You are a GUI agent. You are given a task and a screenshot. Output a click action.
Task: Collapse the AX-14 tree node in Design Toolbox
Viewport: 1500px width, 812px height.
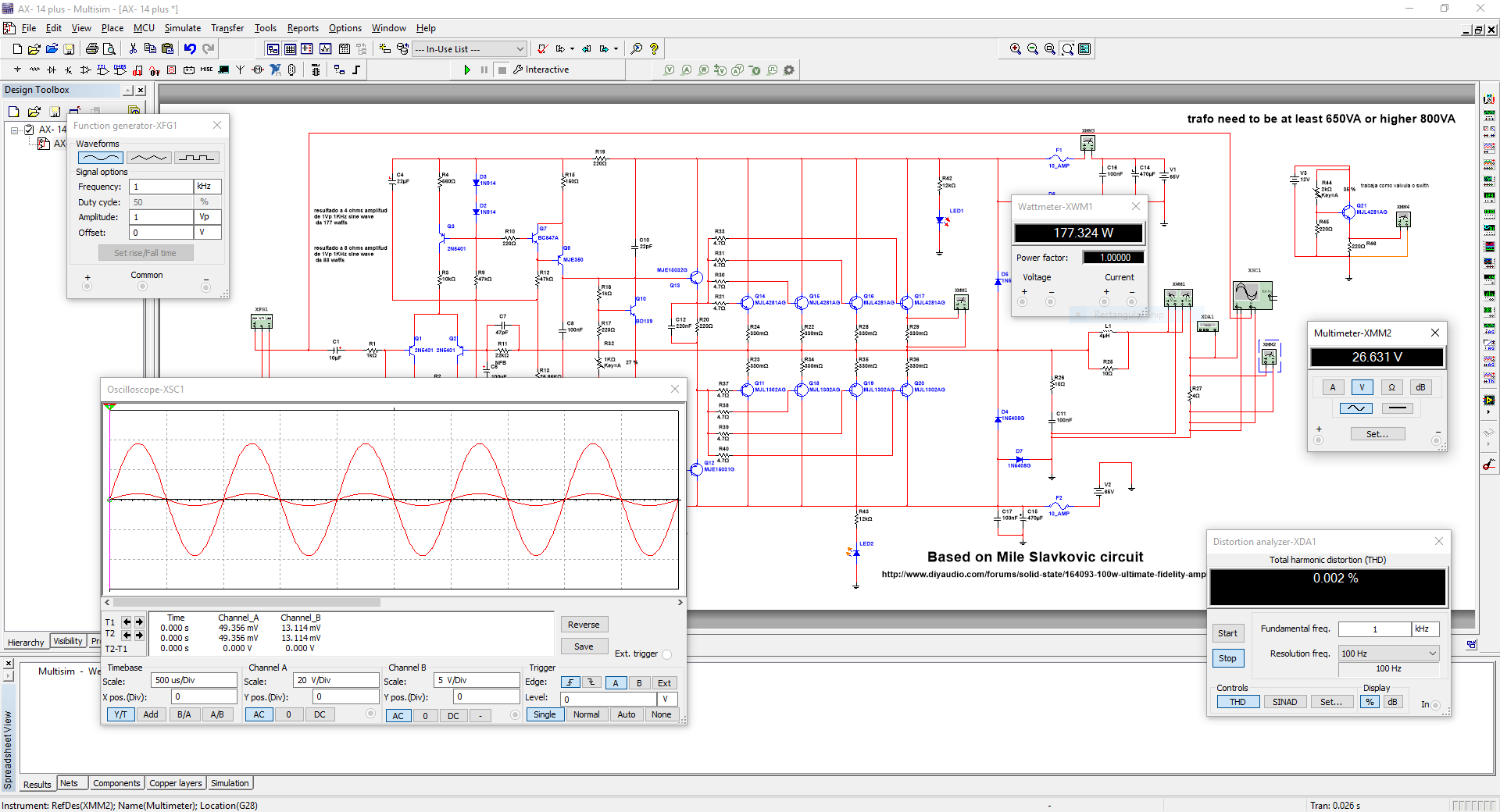(14, 130)
